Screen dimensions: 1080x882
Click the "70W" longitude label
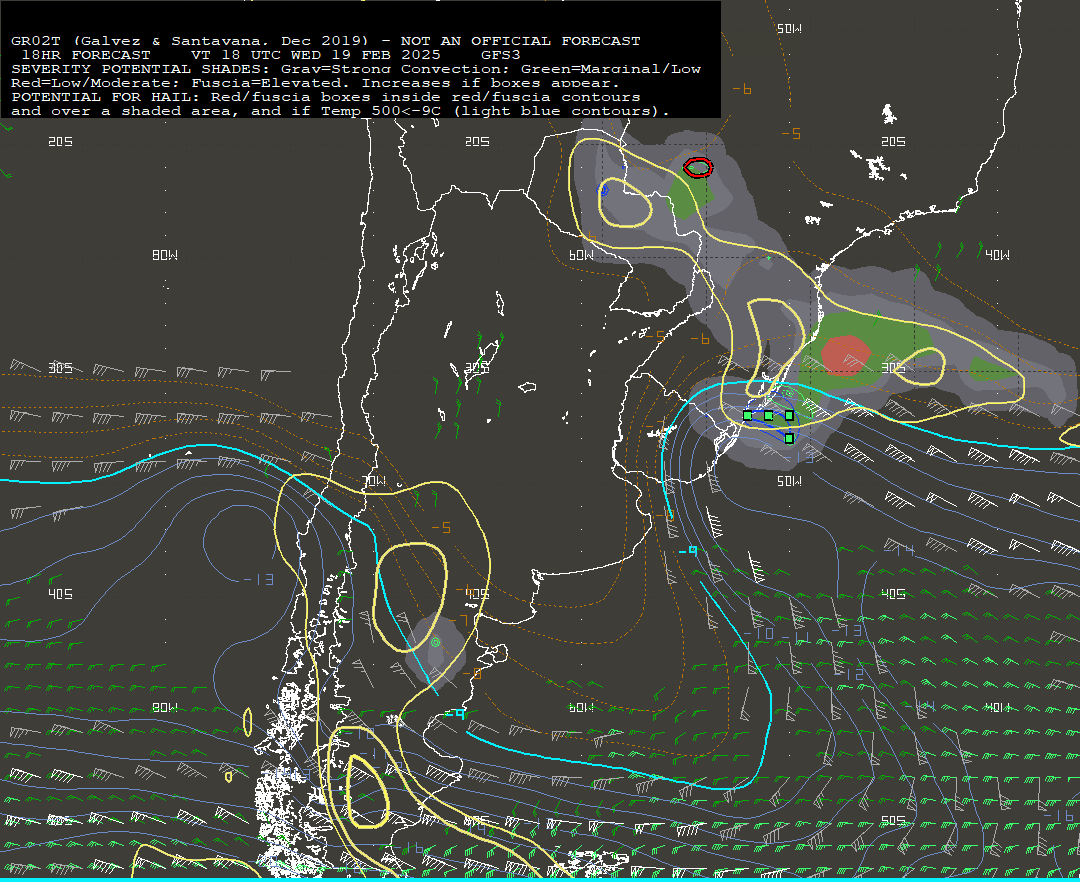coord(374,481)
